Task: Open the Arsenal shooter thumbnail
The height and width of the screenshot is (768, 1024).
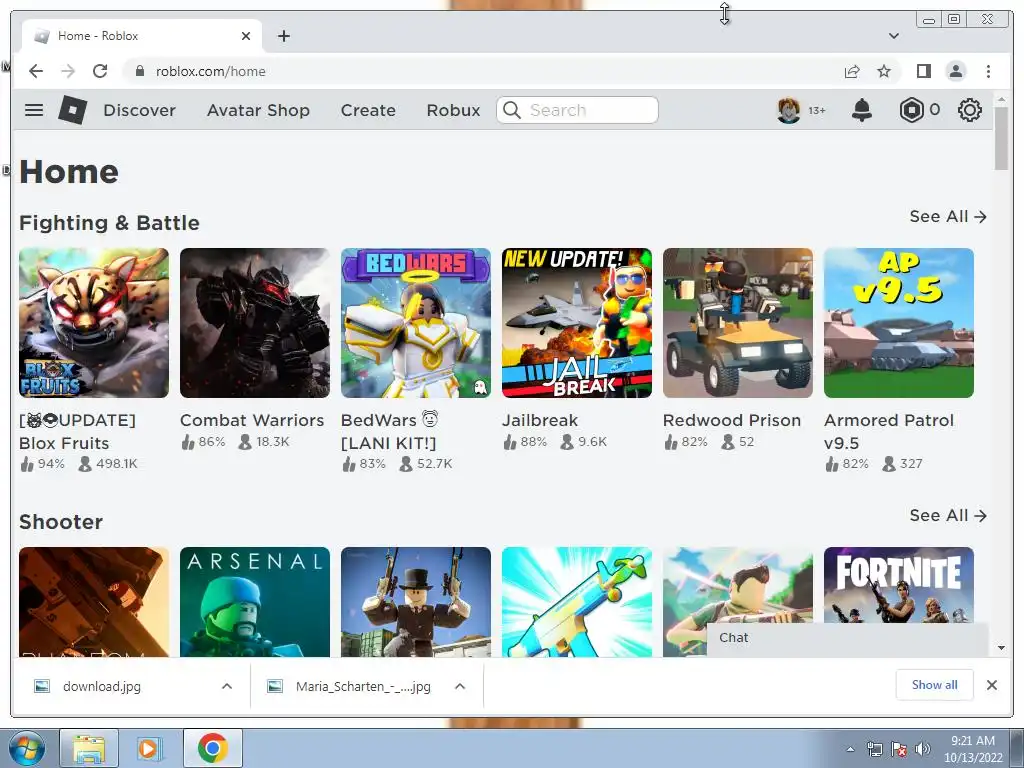Action: [x=255, y=602]
